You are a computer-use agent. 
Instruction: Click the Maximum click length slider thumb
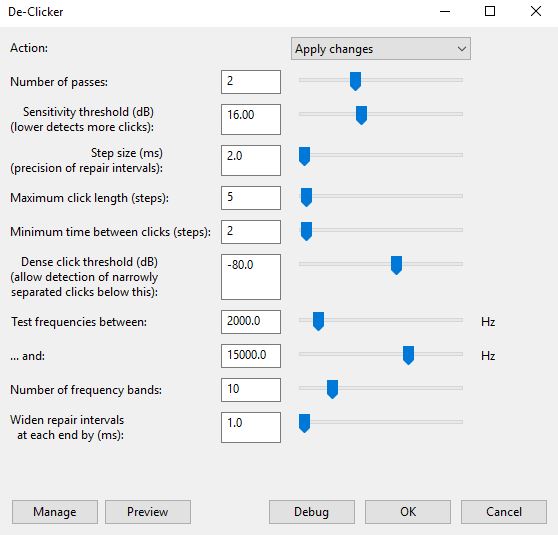(306, 197)
